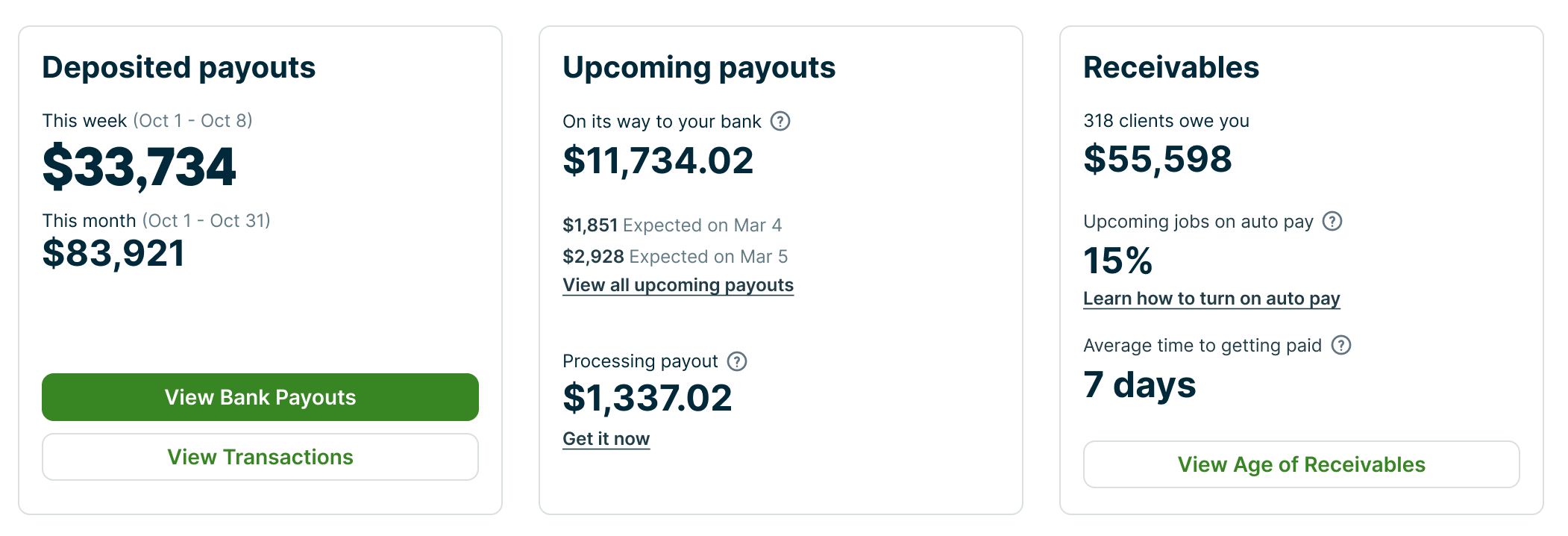The image size is (1568, 536).
Task: Click the $1,851 Expected on Mar 4 row
Action: click(671, 225)
